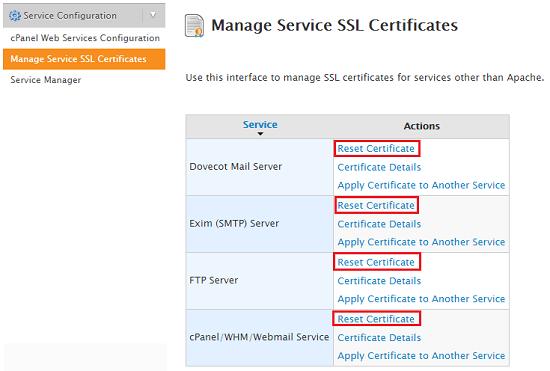Click the Dovecot Mail Server cell
This screenshot has height=371, width=550.
click(x=260, y=167)
